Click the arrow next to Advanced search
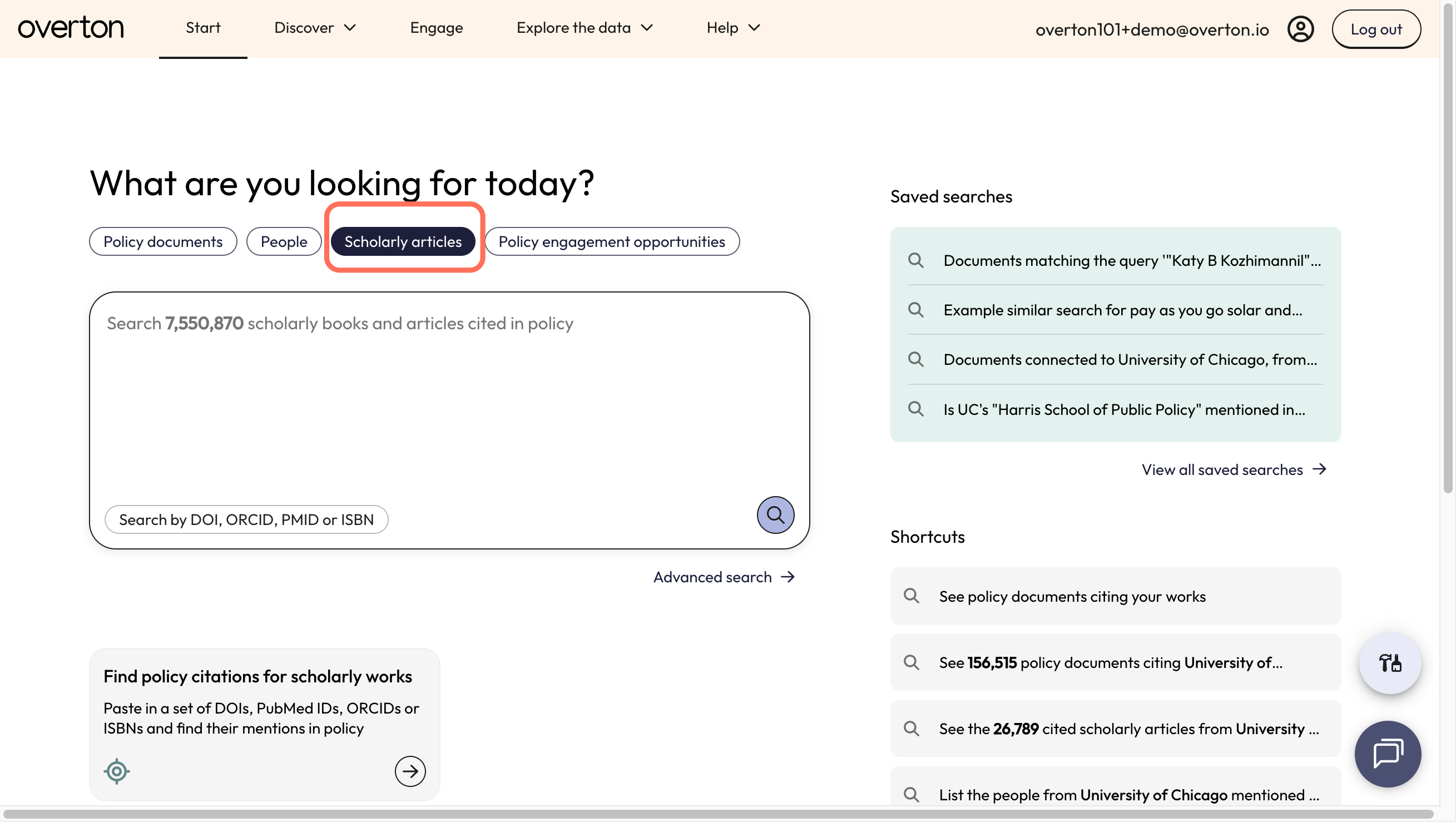The image size is (1456, 822). tap(788, 576)
